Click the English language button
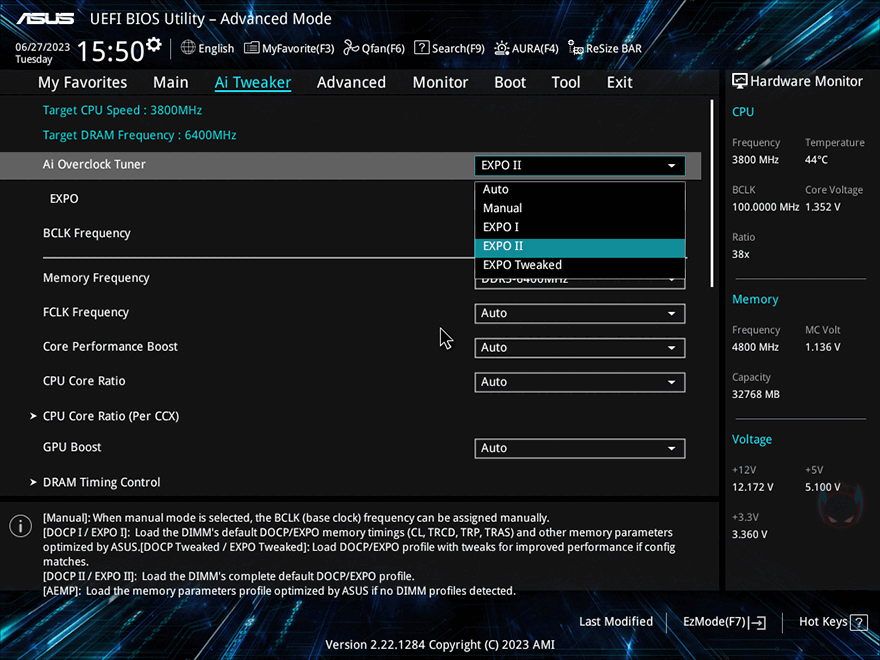Image resolution: width=880 pixels, height=660 pixels. click(x=207, y=48)
